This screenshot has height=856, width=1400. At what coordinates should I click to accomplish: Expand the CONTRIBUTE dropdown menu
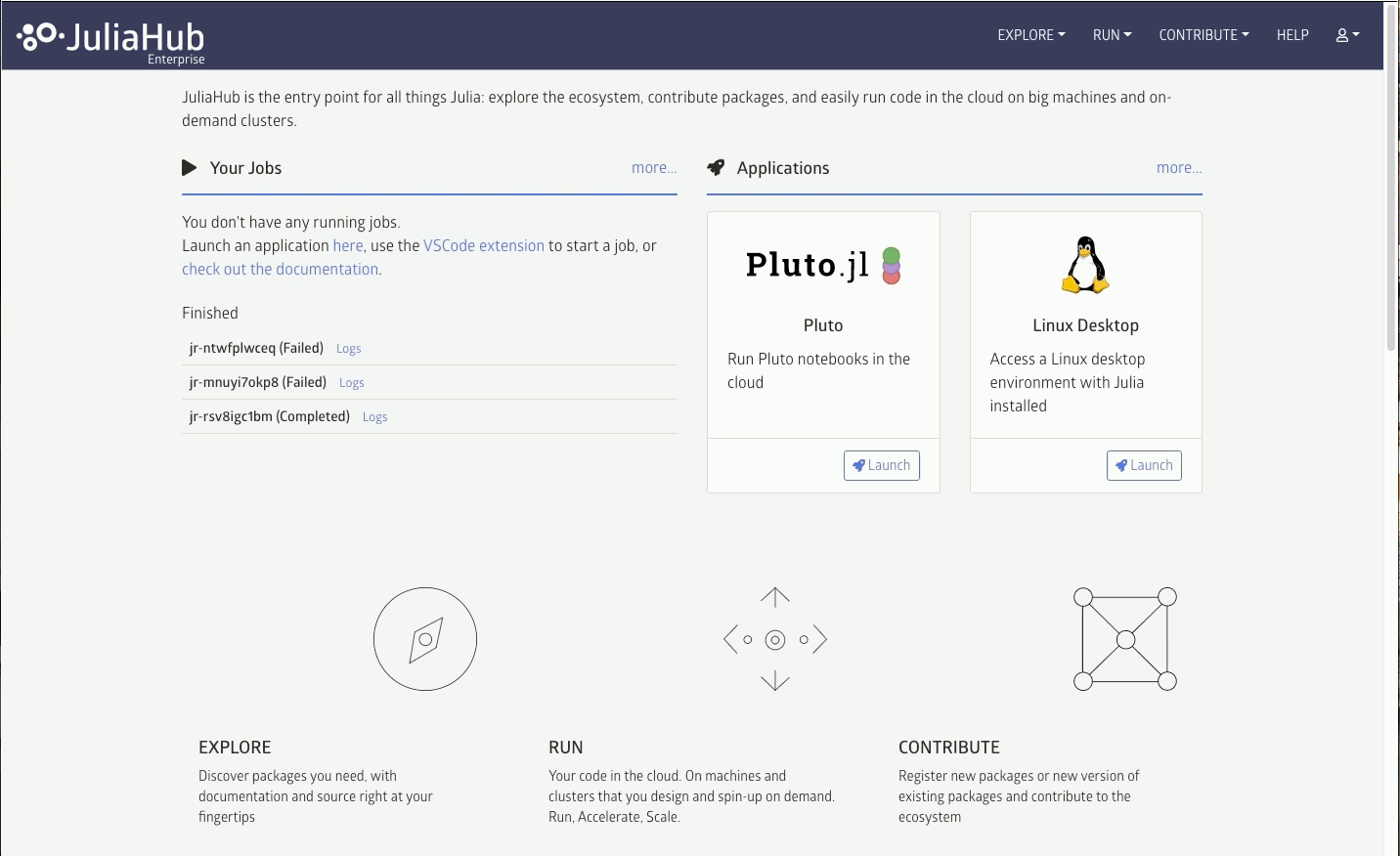click(1203, 35)
